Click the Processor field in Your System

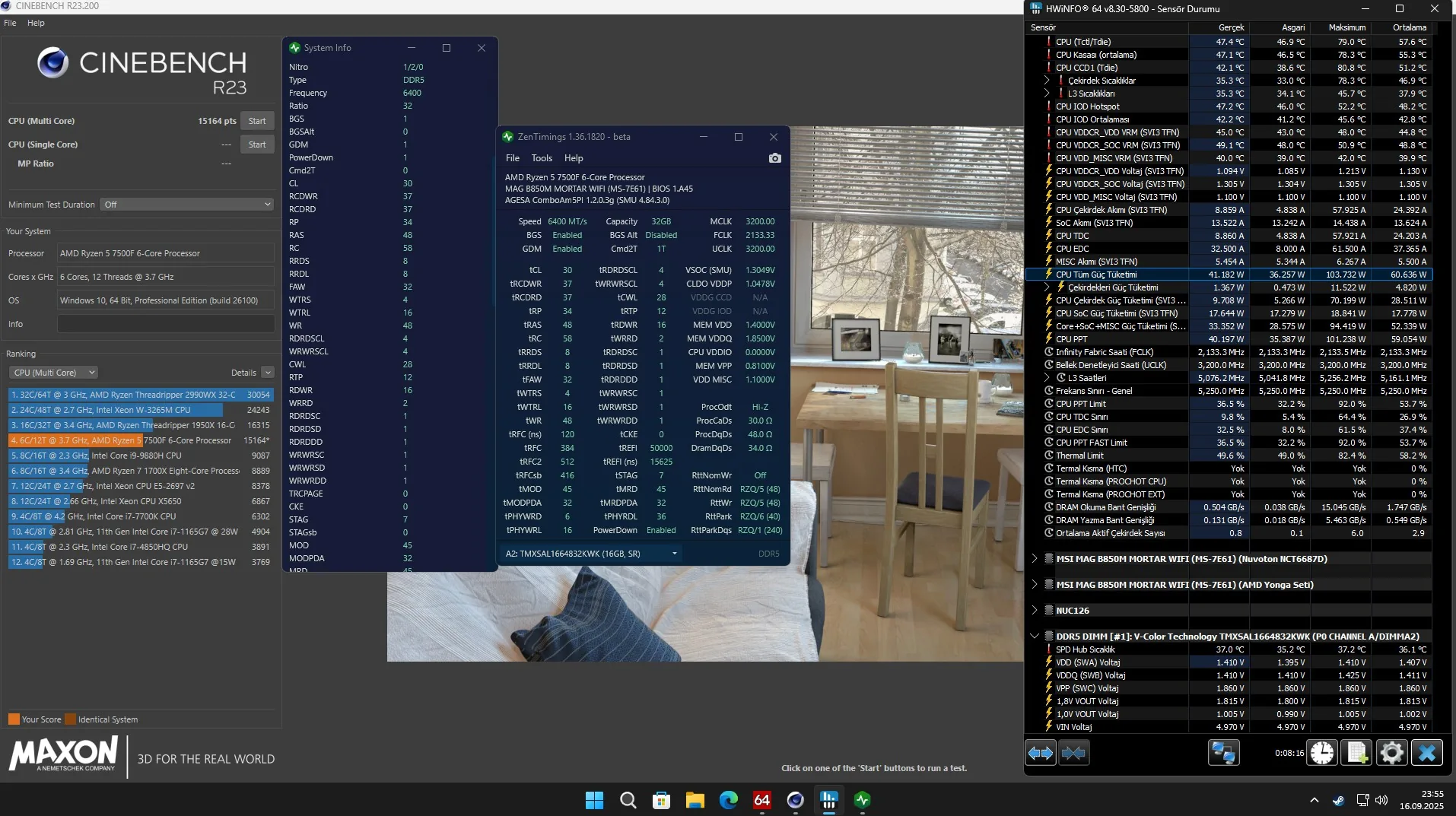coord(166,253)
